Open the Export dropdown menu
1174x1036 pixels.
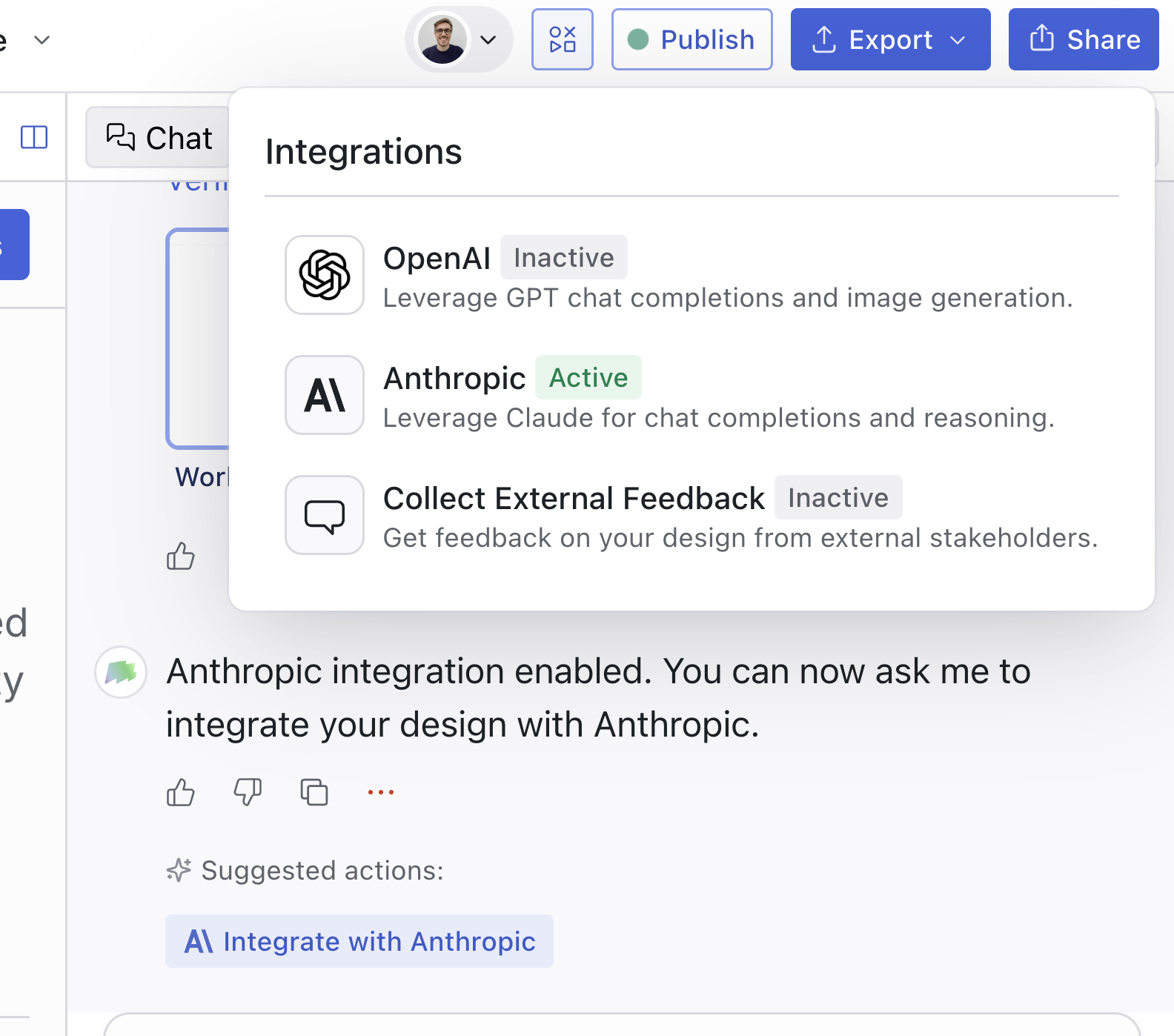pyautogui.click(x=890, y=39)
